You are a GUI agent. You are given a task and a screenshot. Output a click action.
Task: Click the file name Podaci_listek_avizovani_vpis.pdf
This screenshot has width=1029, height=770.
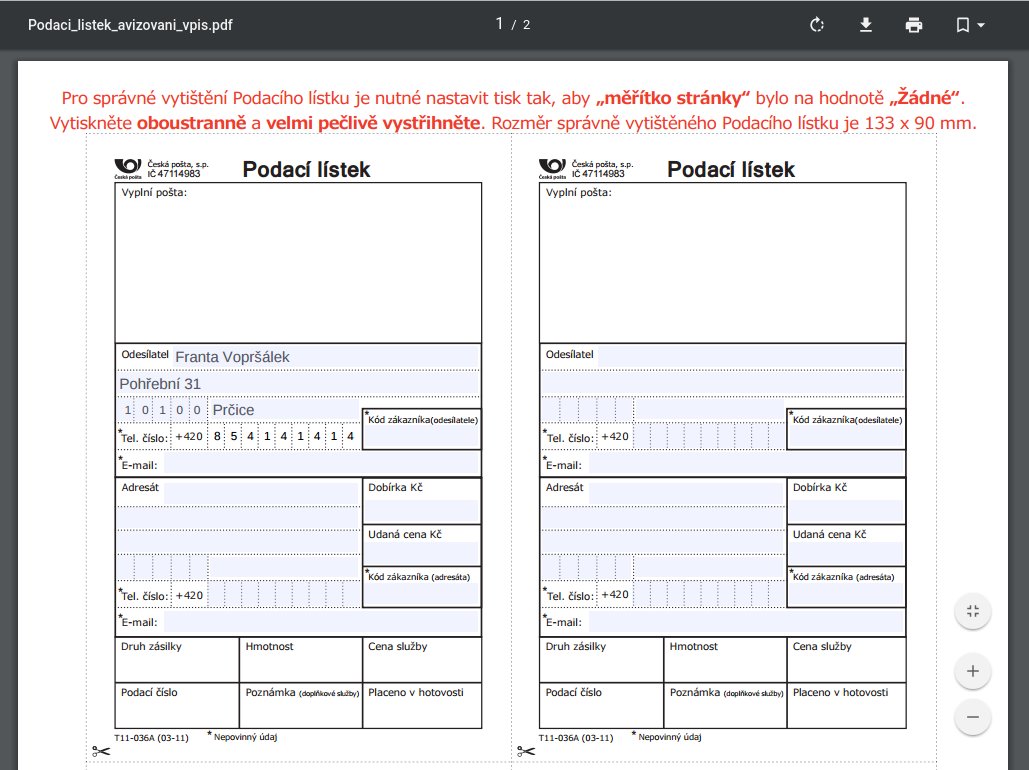tap(130, 25)
